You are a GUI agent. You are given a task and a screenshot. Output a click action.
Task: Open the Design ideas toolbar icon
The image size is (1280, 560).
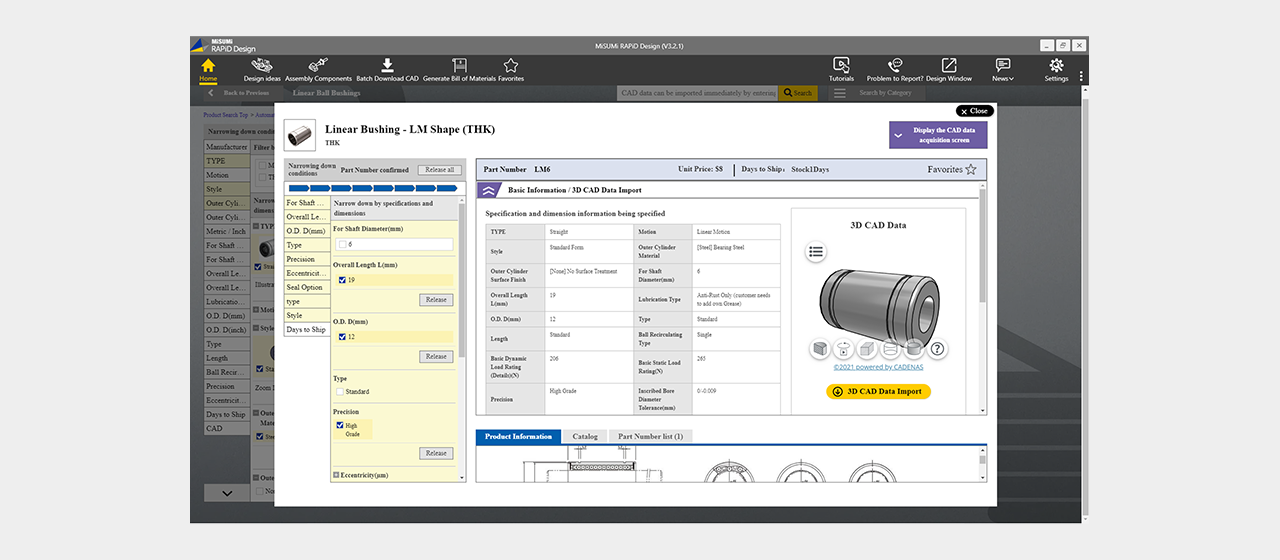(x=261, y=69)
